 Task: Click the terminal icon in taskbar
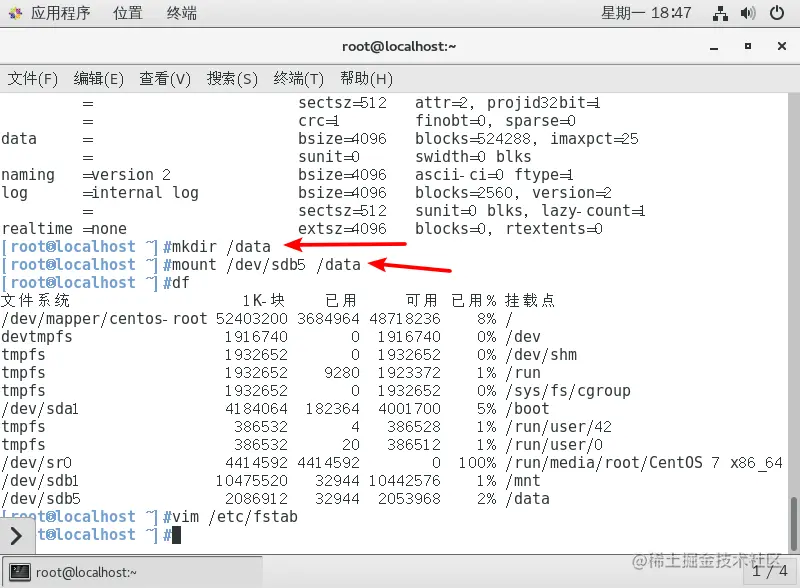point(20,572)
